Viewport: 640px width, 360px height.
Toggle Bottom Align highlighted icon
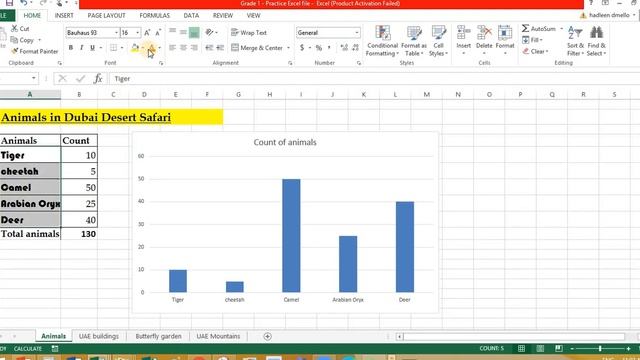(x=194, y=32)
